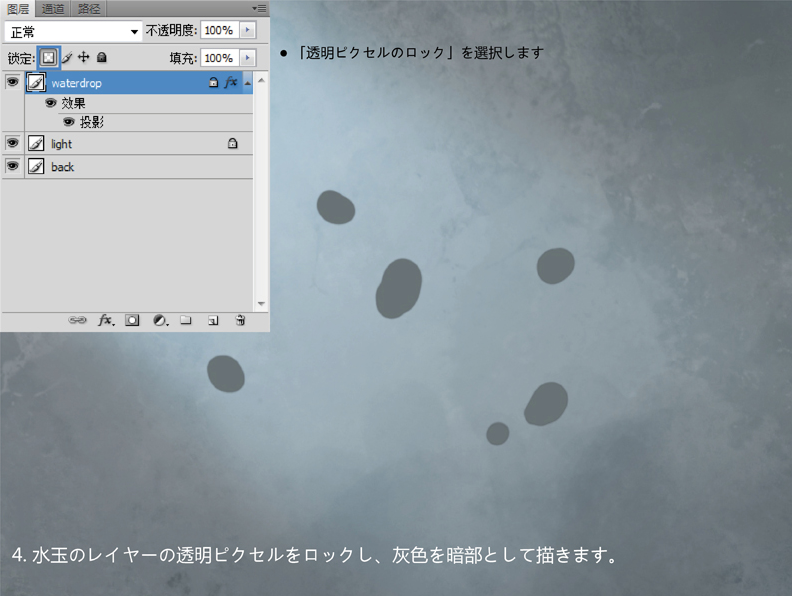Enable lock transparent pixels icon
The width and height of the screenshot is (792, 596).
pos(48,58)
